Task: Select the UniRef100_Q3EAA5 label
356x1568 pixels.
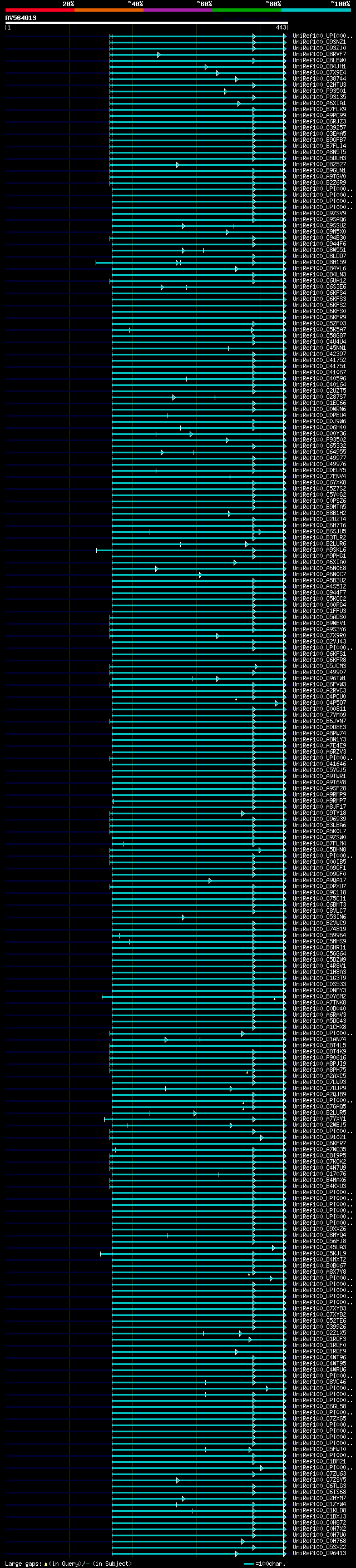Action: coord(319,134)
